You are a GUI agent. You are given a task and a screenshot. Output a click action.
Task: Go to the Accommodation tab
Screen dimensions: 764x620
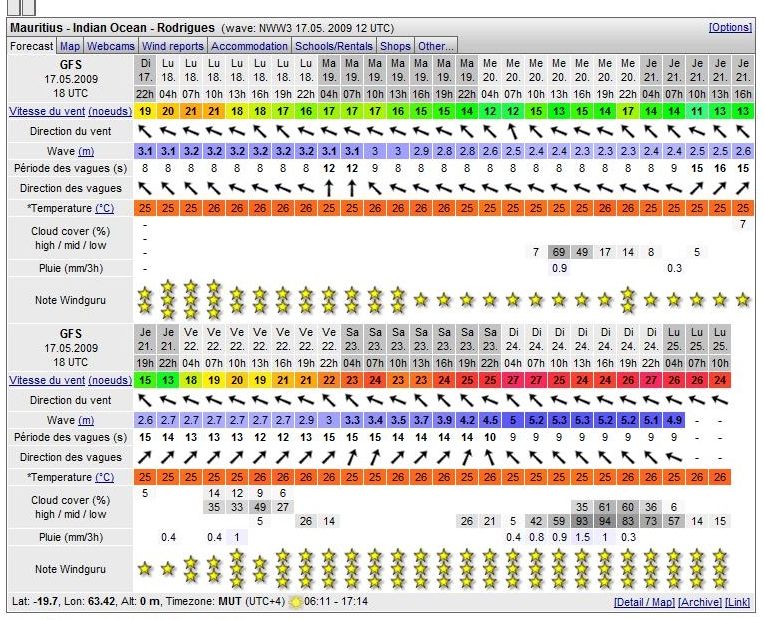pyautogui.click(x=250, y=46)
